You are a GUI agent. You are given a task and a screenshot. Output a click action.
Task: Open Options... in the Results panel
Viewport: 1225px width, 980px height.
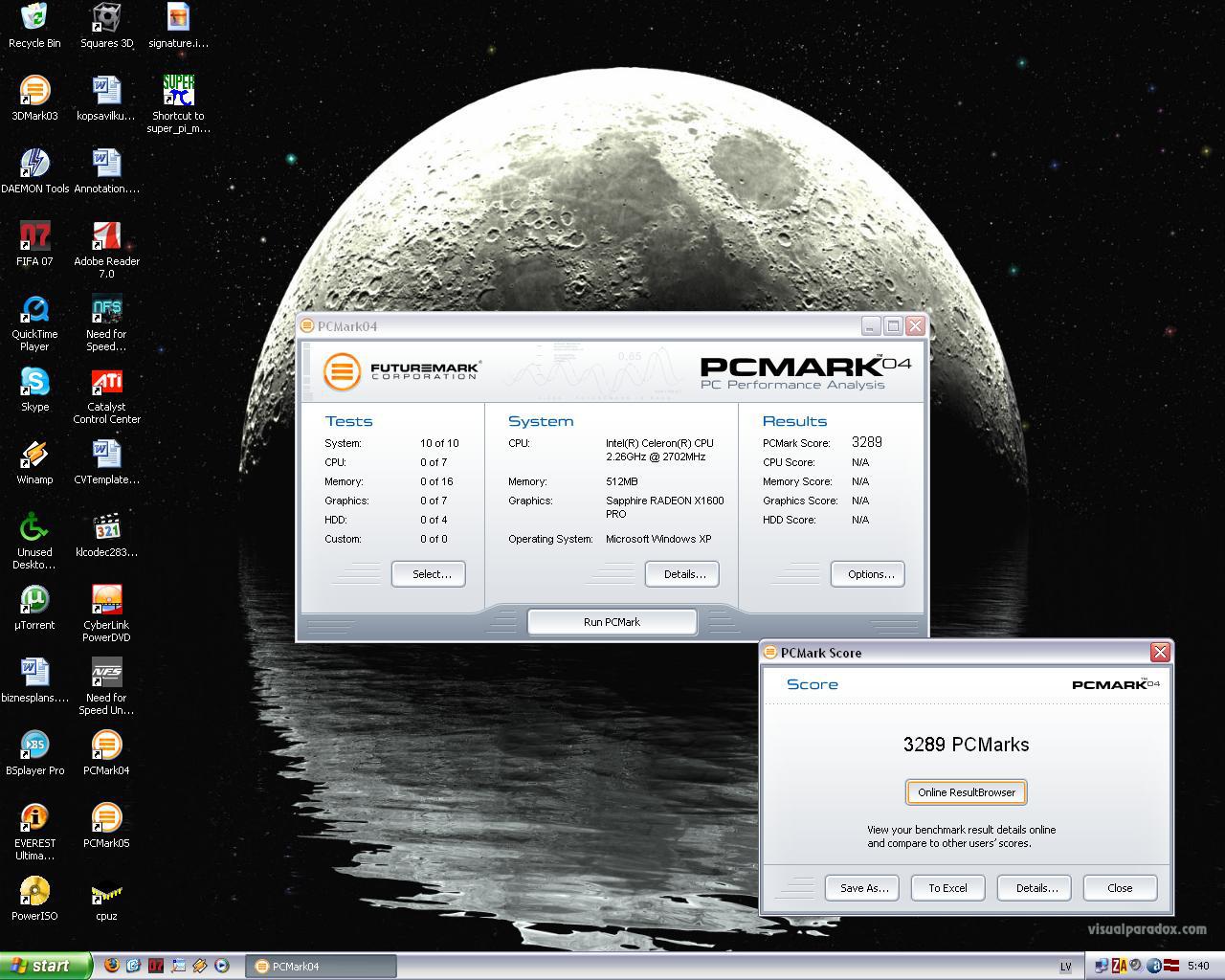pos(868,574)
